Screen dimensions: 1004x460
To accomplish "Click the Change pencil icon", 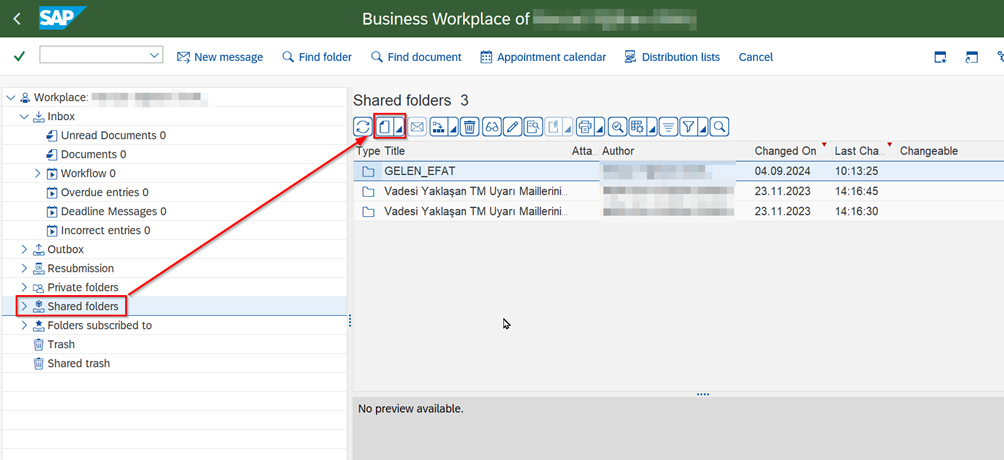I will (x=512, y=127).
